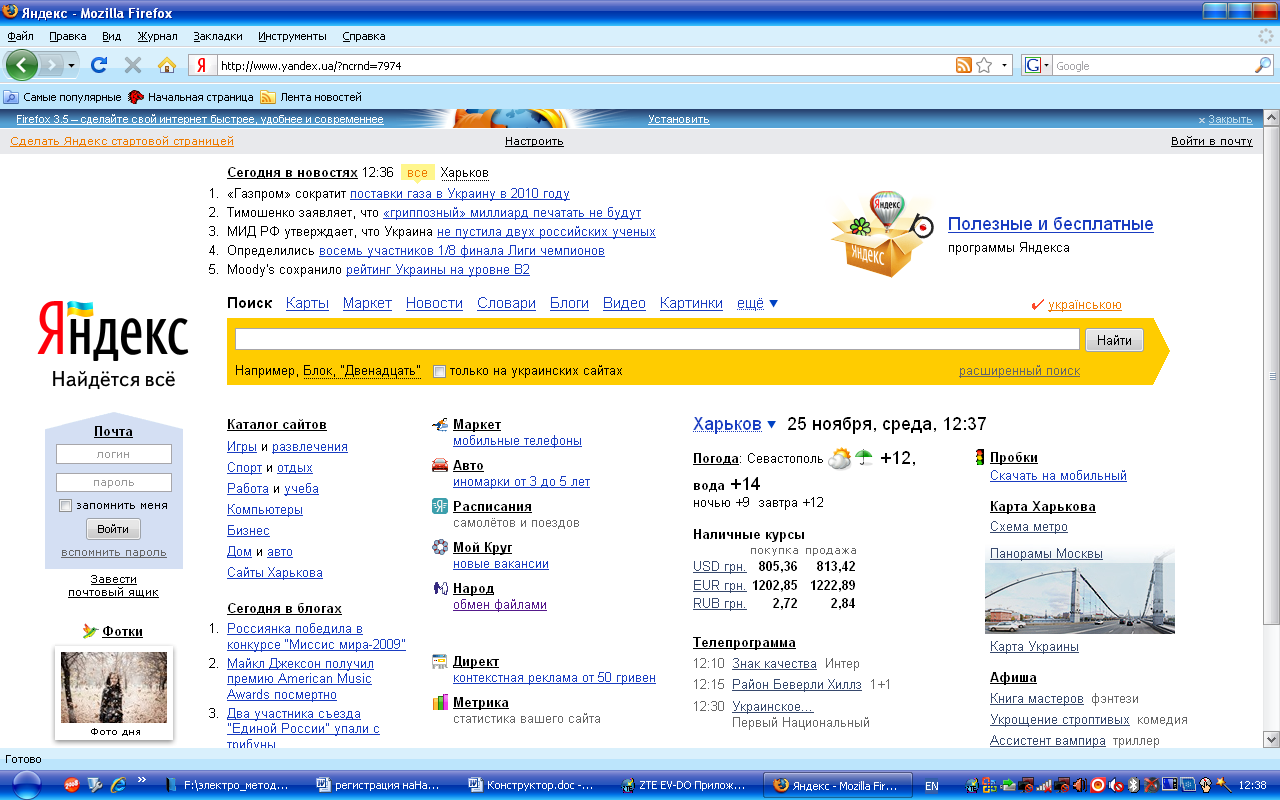Click the EN language indicator in taskbar

click(931, 786)
